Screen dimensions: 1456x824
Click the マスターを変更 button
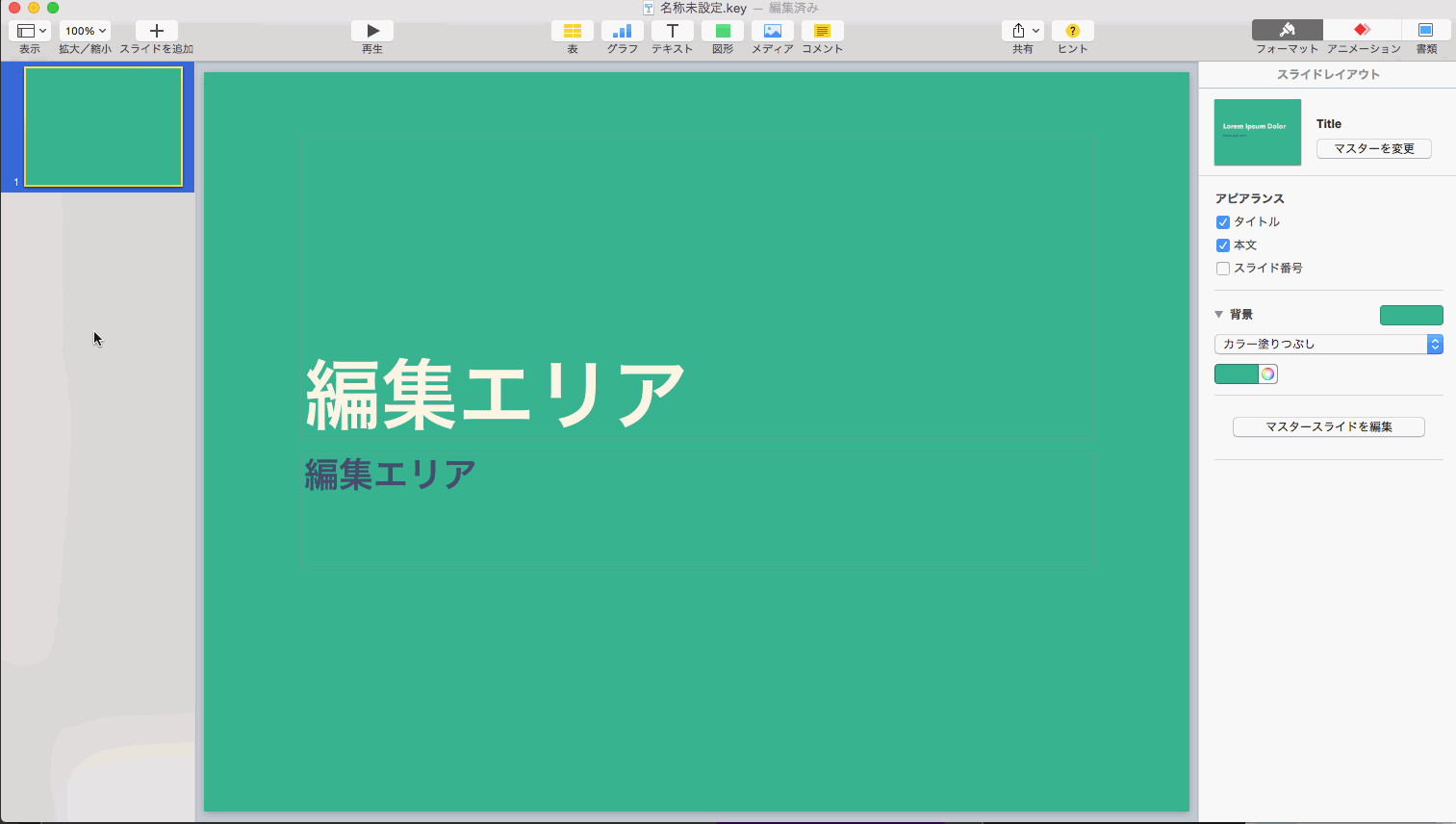click(x=1374, y=148)
